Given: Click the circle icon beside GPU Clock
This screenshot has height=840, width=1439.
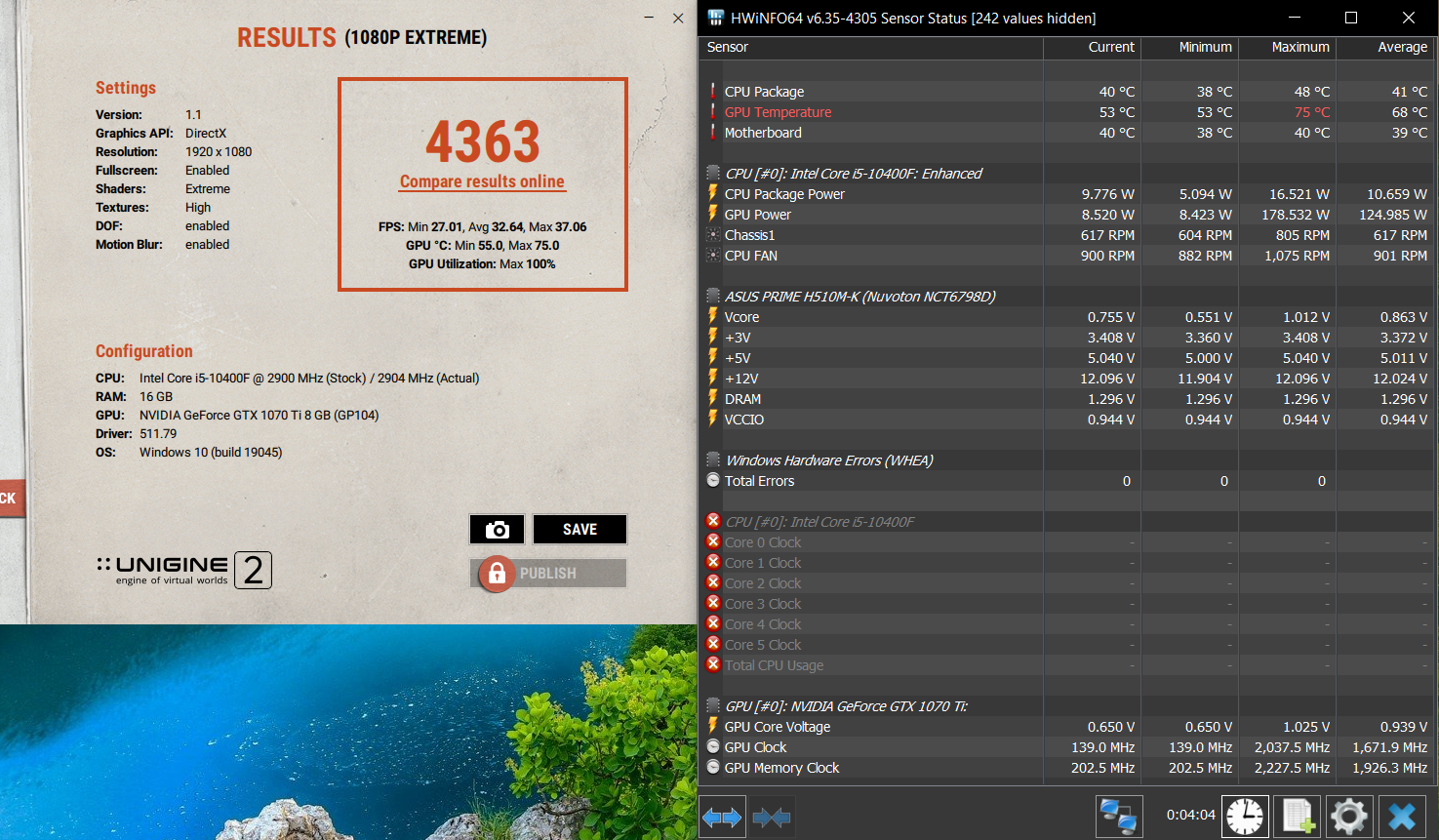Looking at the screenshot, I should [713, 747].
